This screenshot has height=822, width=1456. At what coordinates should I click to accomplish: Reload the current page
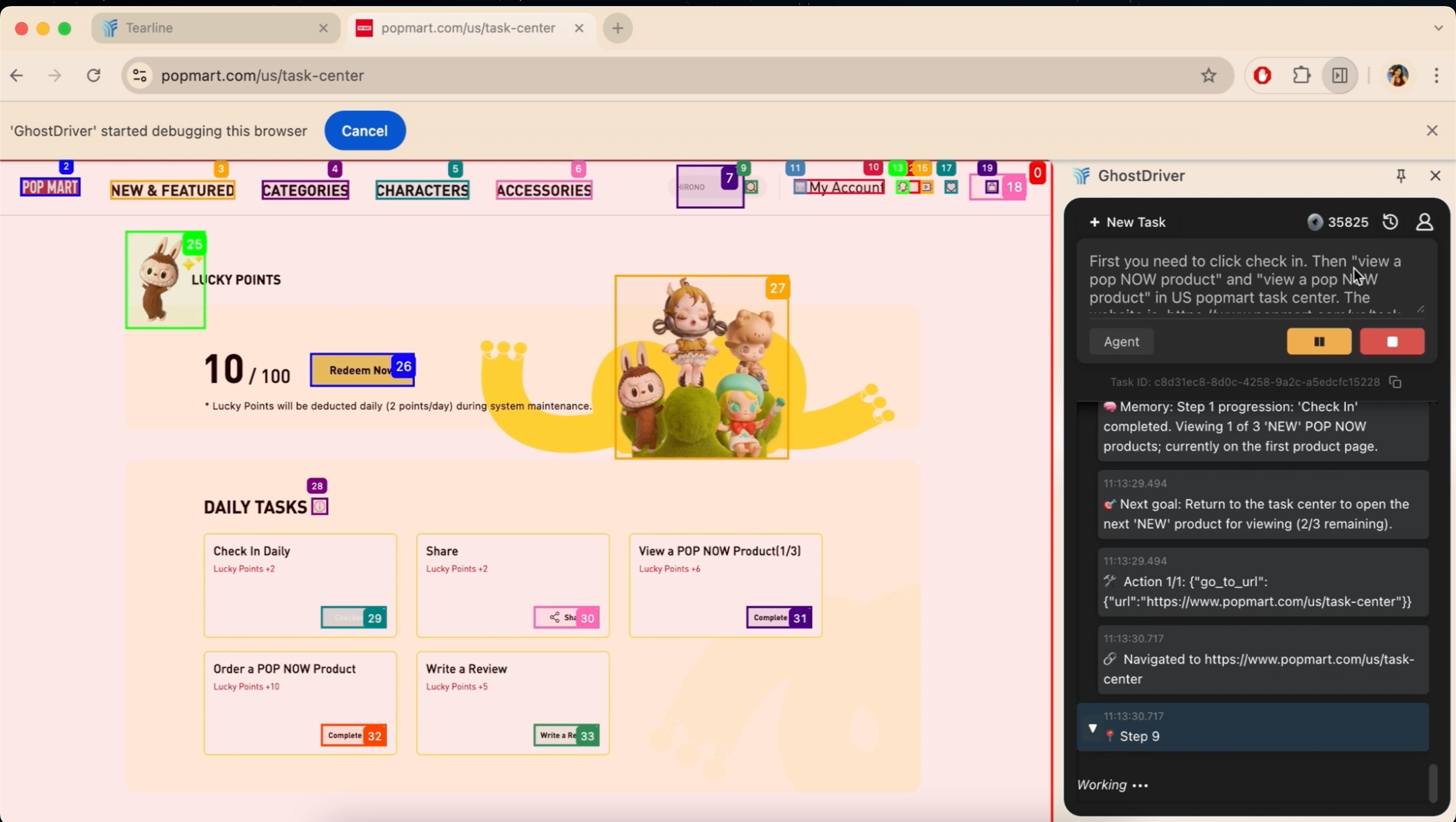[94, 75]
